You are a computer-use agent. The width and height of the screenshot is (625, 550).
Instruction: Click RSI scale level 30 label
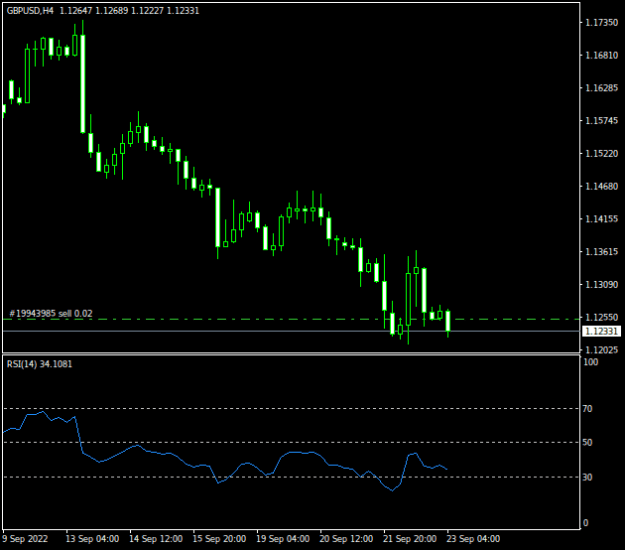pos(587,477)
